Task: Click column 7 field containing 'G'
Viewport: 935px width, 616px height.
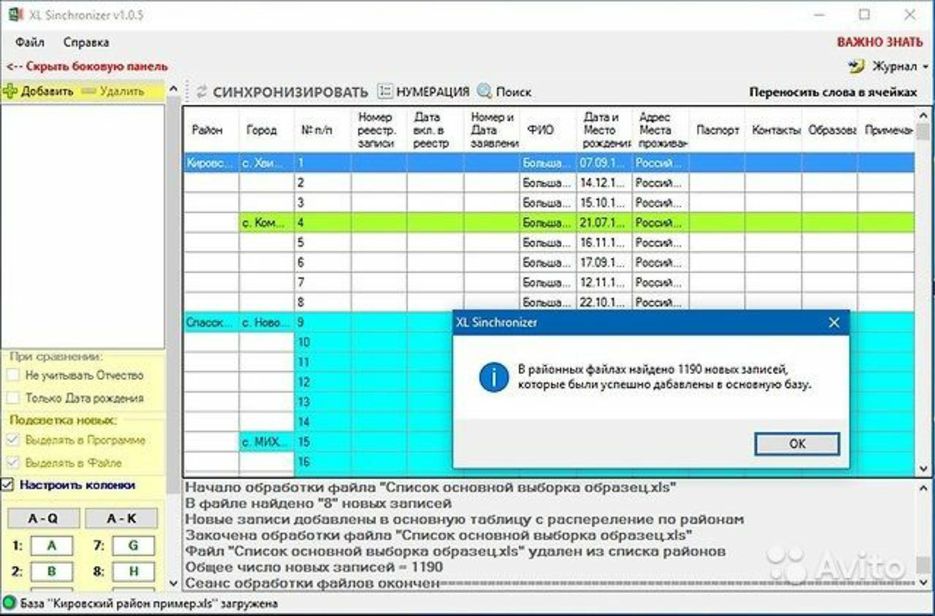Action: click(x=134, y=545)
